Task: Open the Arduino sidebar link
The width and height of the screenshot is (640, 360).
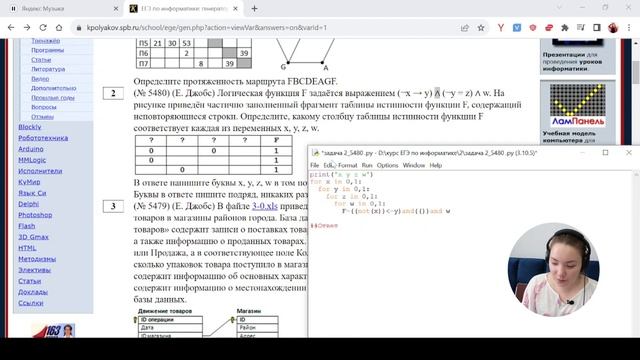Action: 31,149
